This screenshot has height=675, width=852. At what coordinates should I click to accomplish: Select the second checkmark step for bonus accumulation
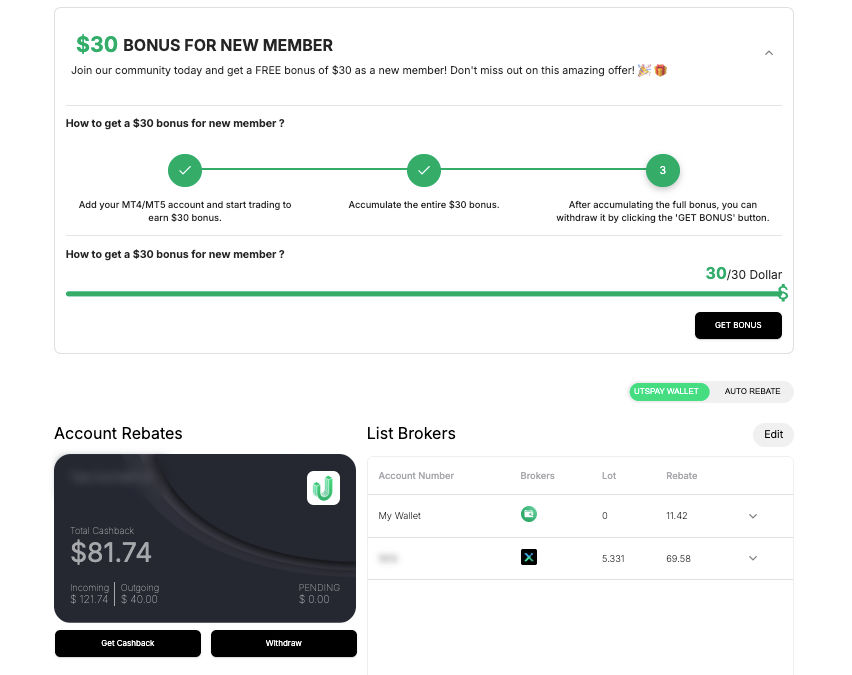pos(424,170)
